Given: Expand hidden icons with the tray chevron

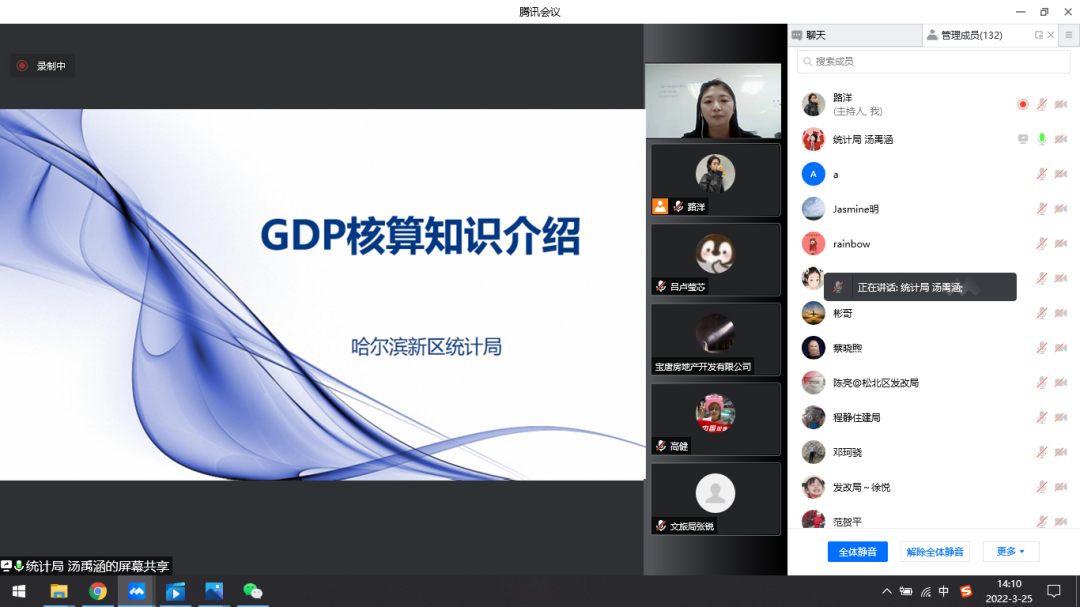Looking at the screenshot, I should pyautogui.click(x=886, y=592).
